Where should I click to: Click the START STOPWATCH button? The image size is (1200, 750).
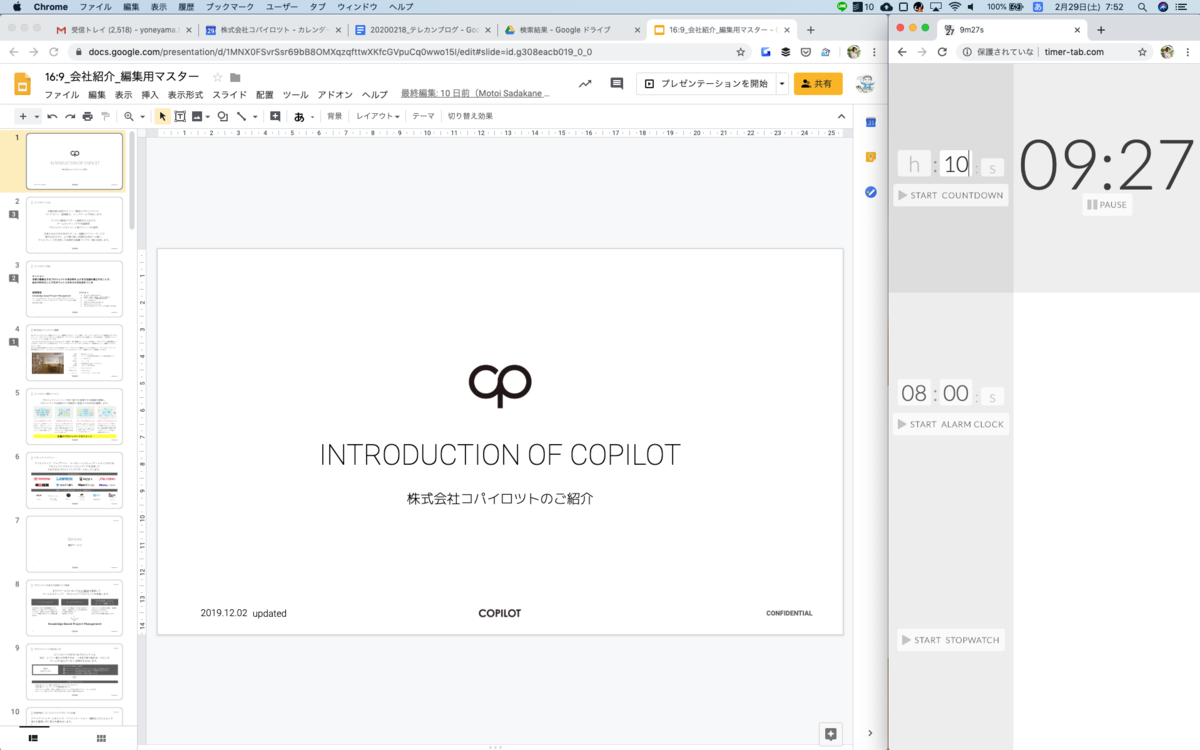click(x=950, y=640)
